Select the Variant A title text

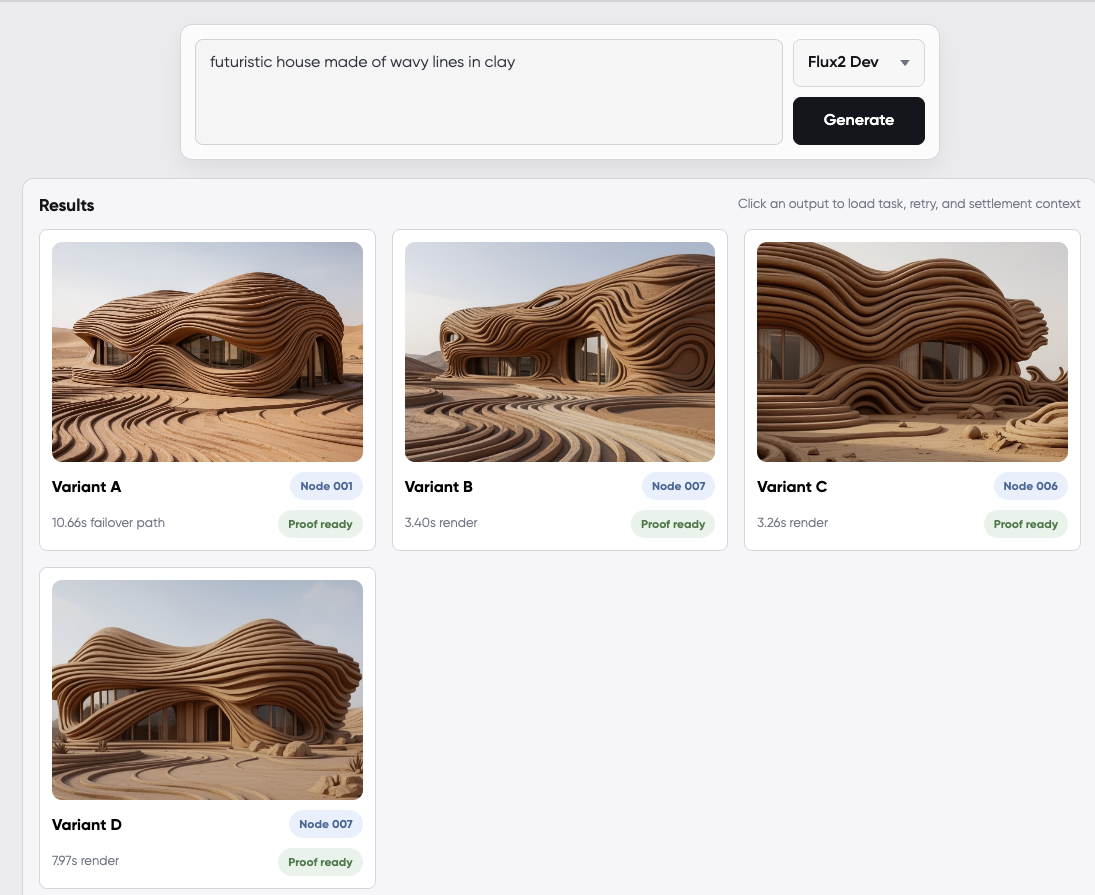pyautogui.click(x=86, y=487)
